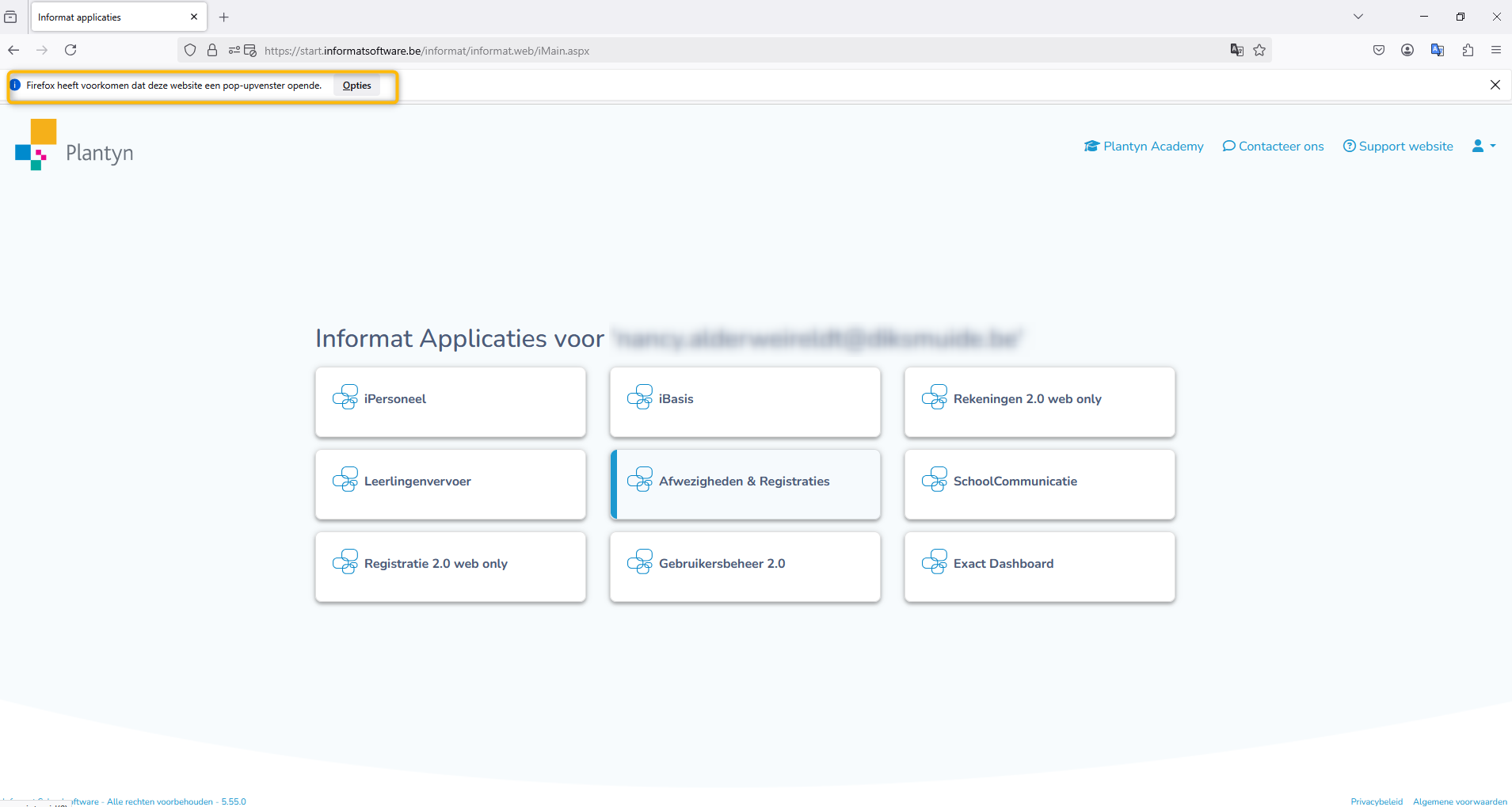The image size is (1512, 807).
Task: Open the Contacteer ons link
Action: [1273, 147]
